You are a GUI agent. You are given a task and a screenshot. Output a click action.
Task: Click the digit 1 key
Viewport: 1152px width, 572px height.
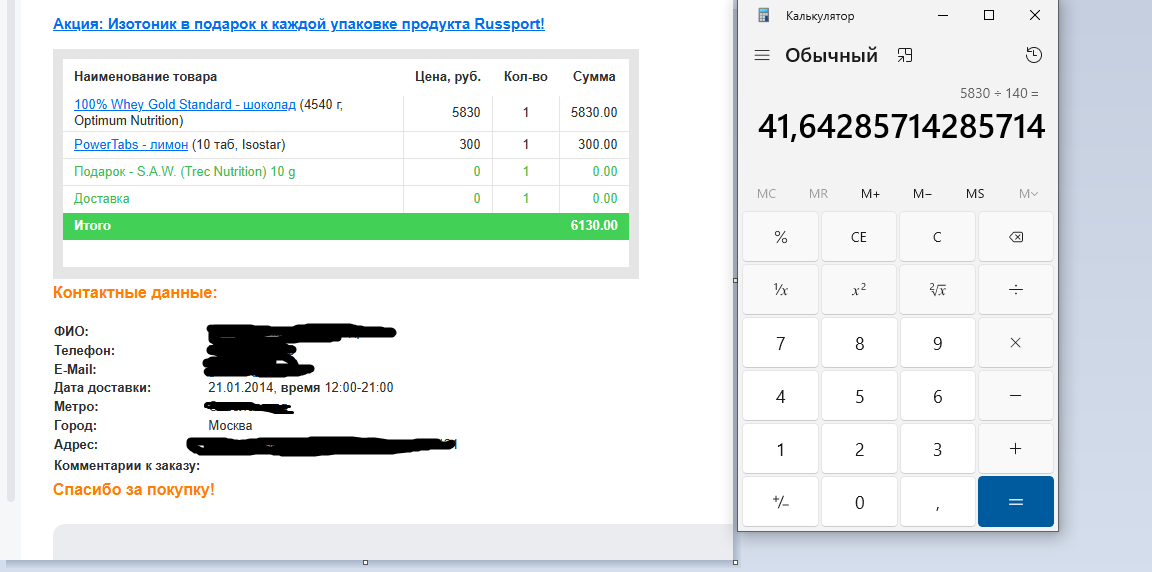(x=780, y=449)
